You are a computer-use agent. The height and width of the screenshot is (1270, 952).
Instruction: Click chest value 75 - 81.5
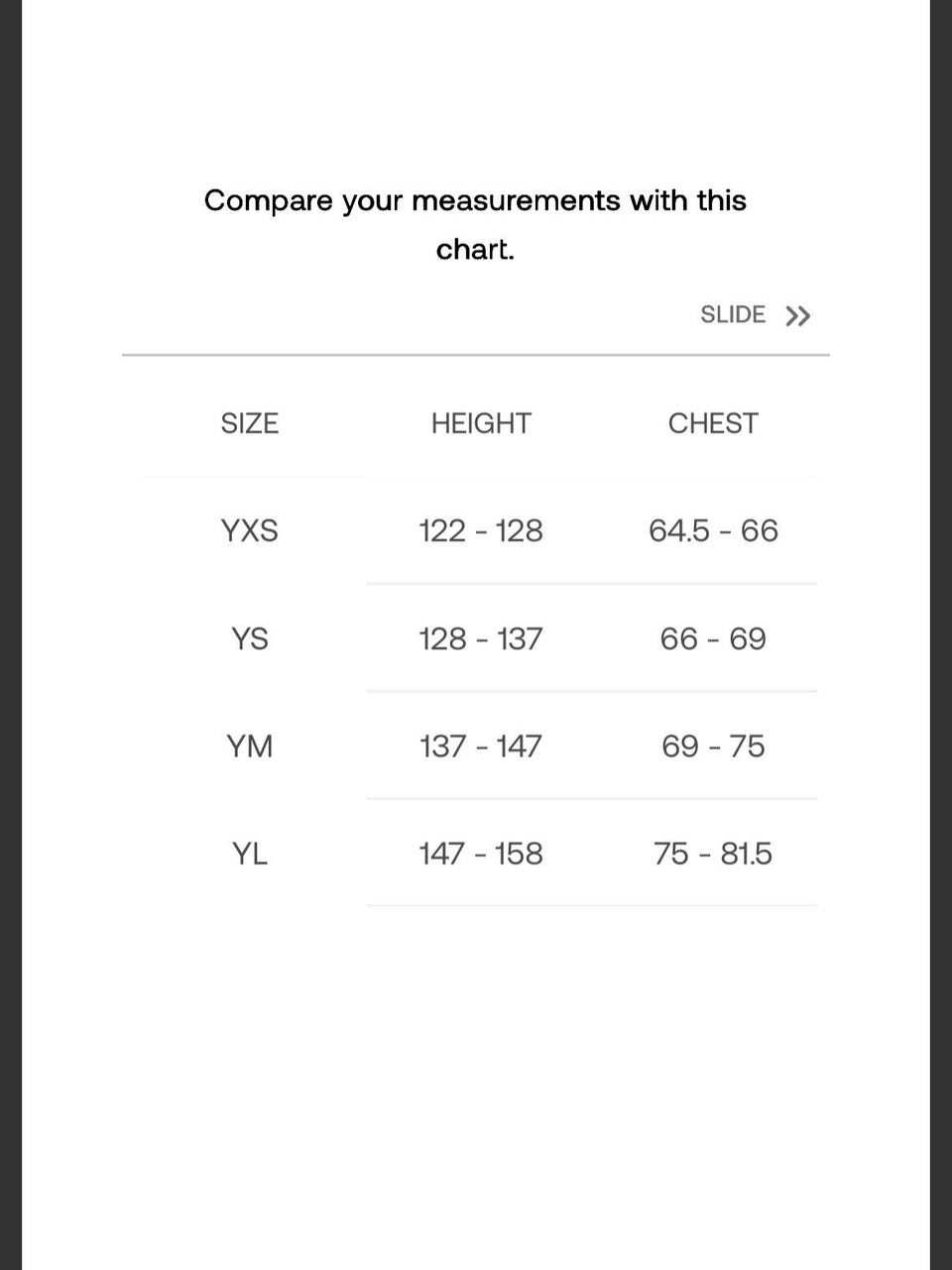(713, 854)
